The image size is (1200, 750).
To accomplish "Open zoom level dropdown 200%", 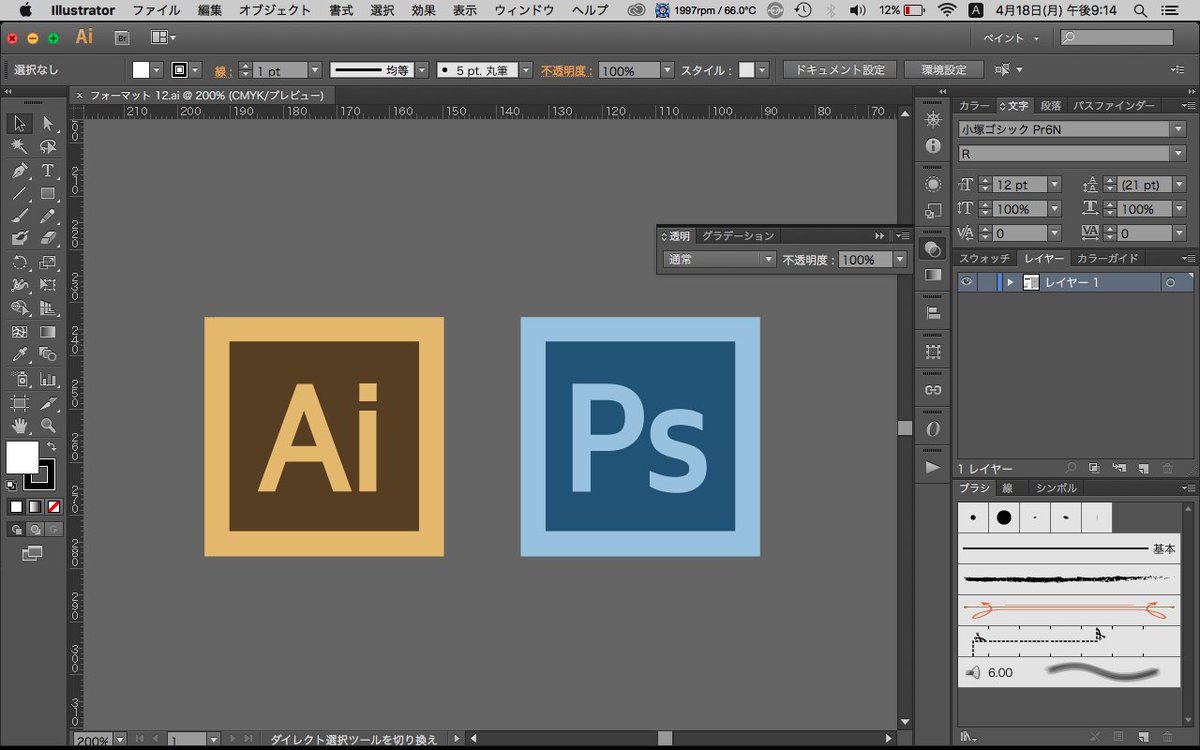I will point(120,740).
